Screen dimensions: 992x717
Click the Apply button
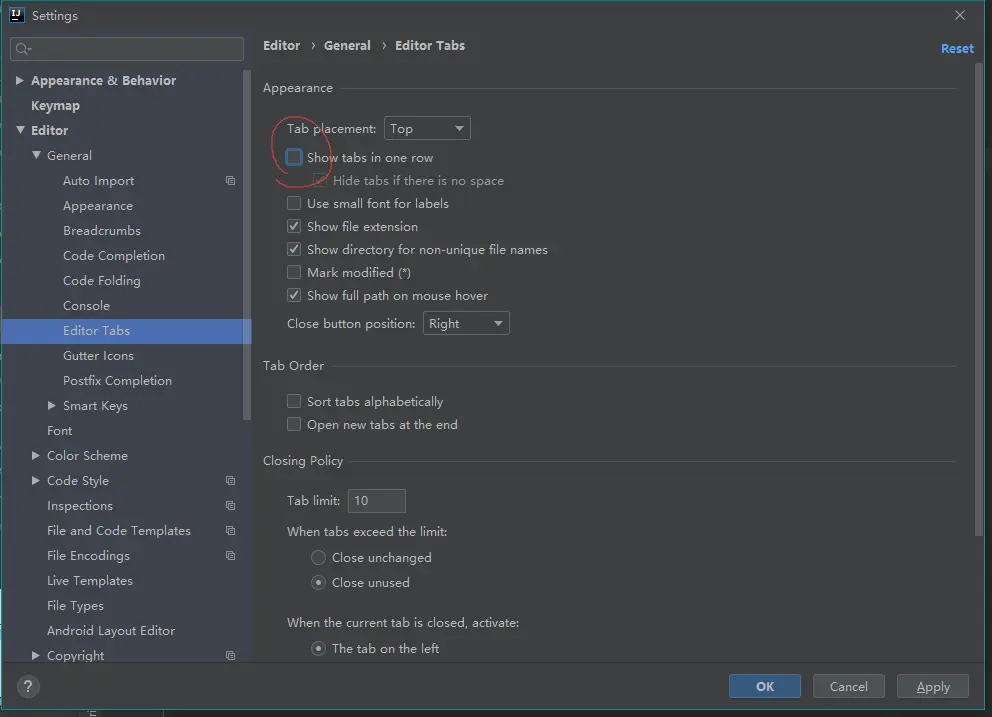[933, 687]
